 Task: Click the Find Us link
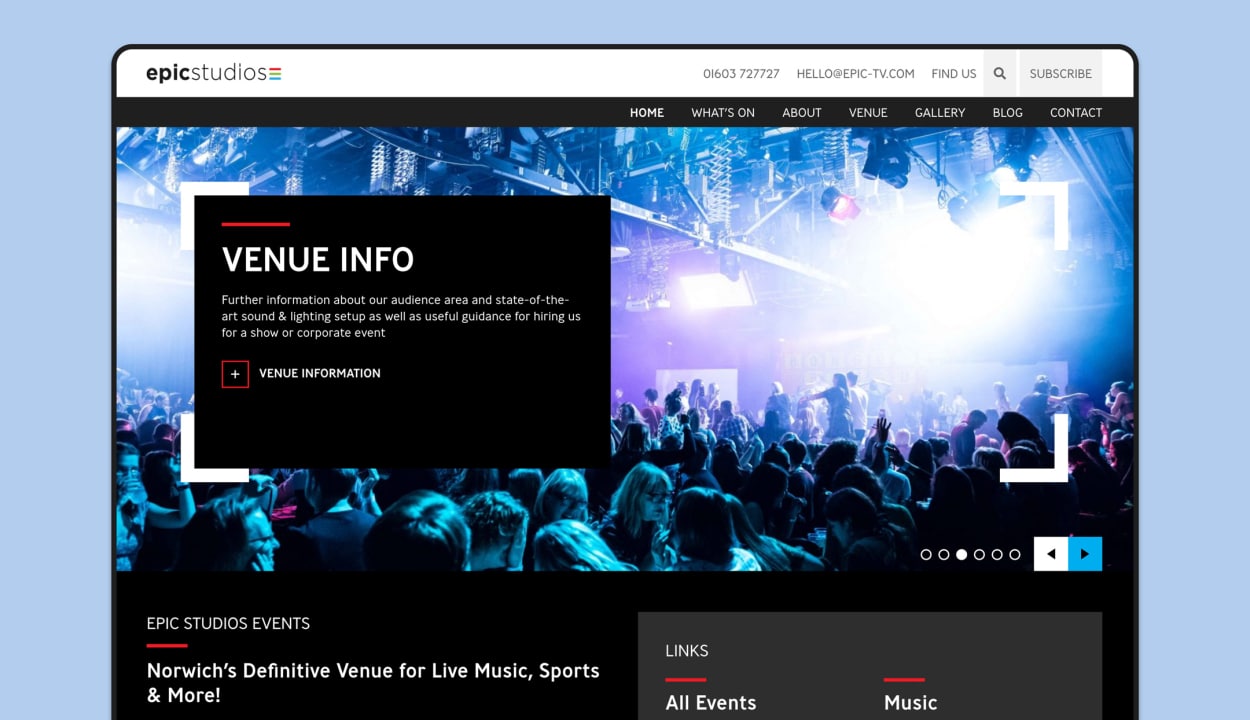954,74
